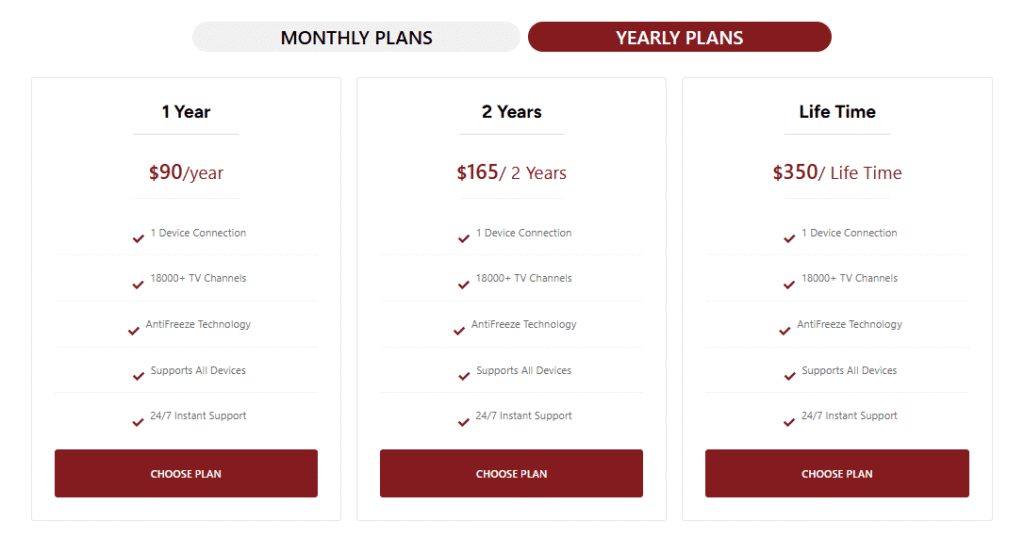Select the Yearly Plans tab
The image size is (1024, 537).
679,38
